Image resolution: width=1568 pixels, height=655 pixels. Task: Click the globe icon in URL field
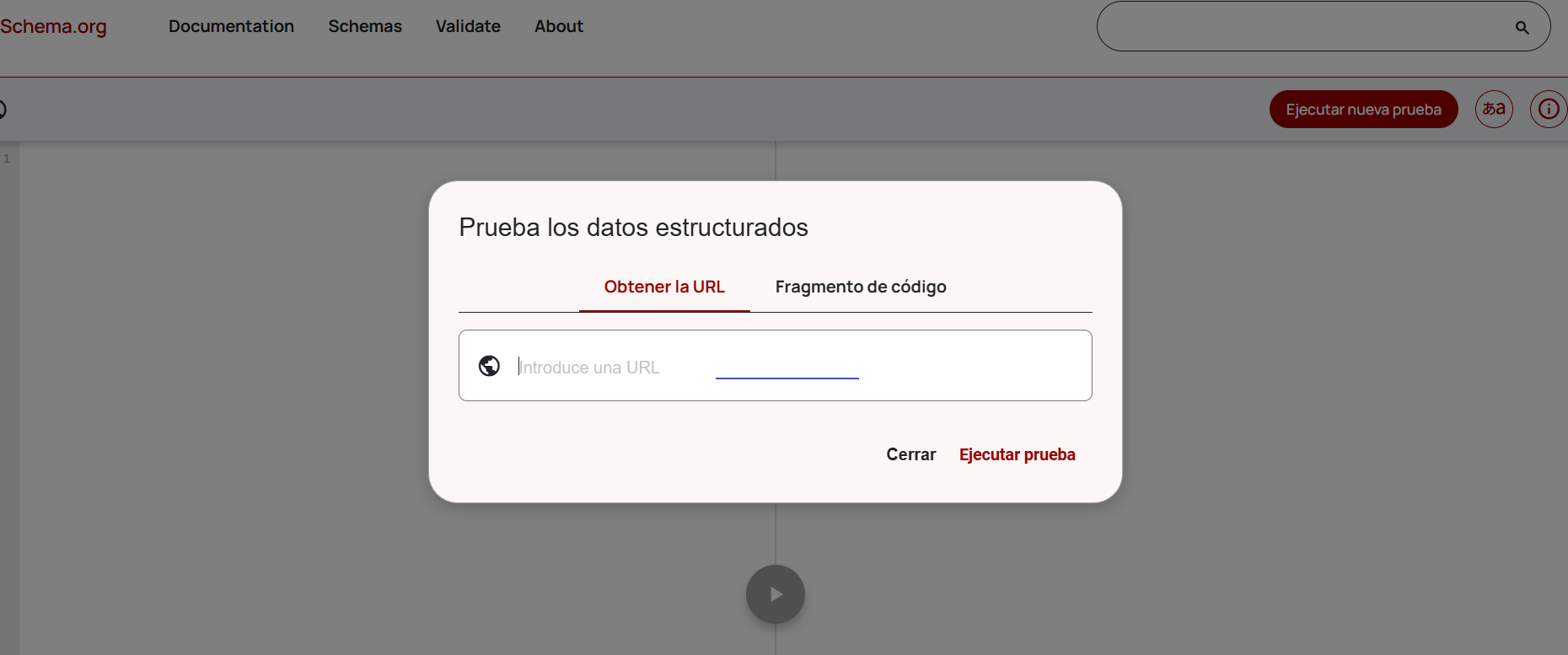[489, 366]
